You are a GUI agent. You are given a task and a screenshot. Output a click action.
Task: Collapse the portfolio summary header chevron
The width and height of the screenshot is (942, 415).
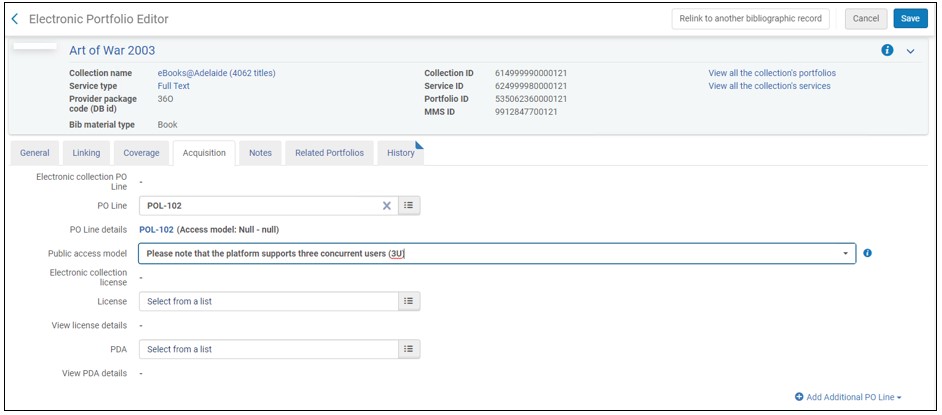pyautogui.click(x=910, y=52)
